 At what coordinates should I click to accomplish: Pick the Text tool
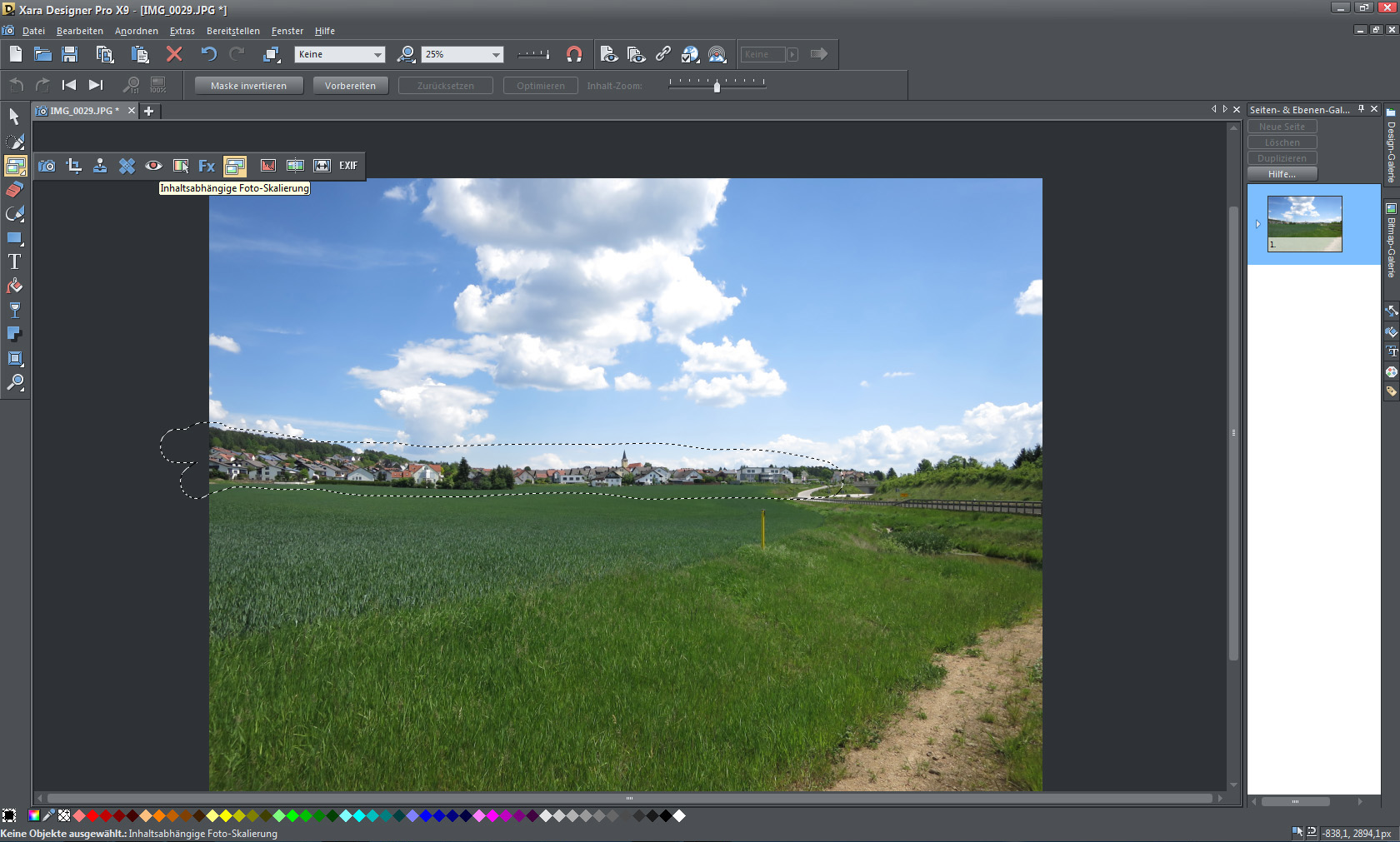[14, 262]
